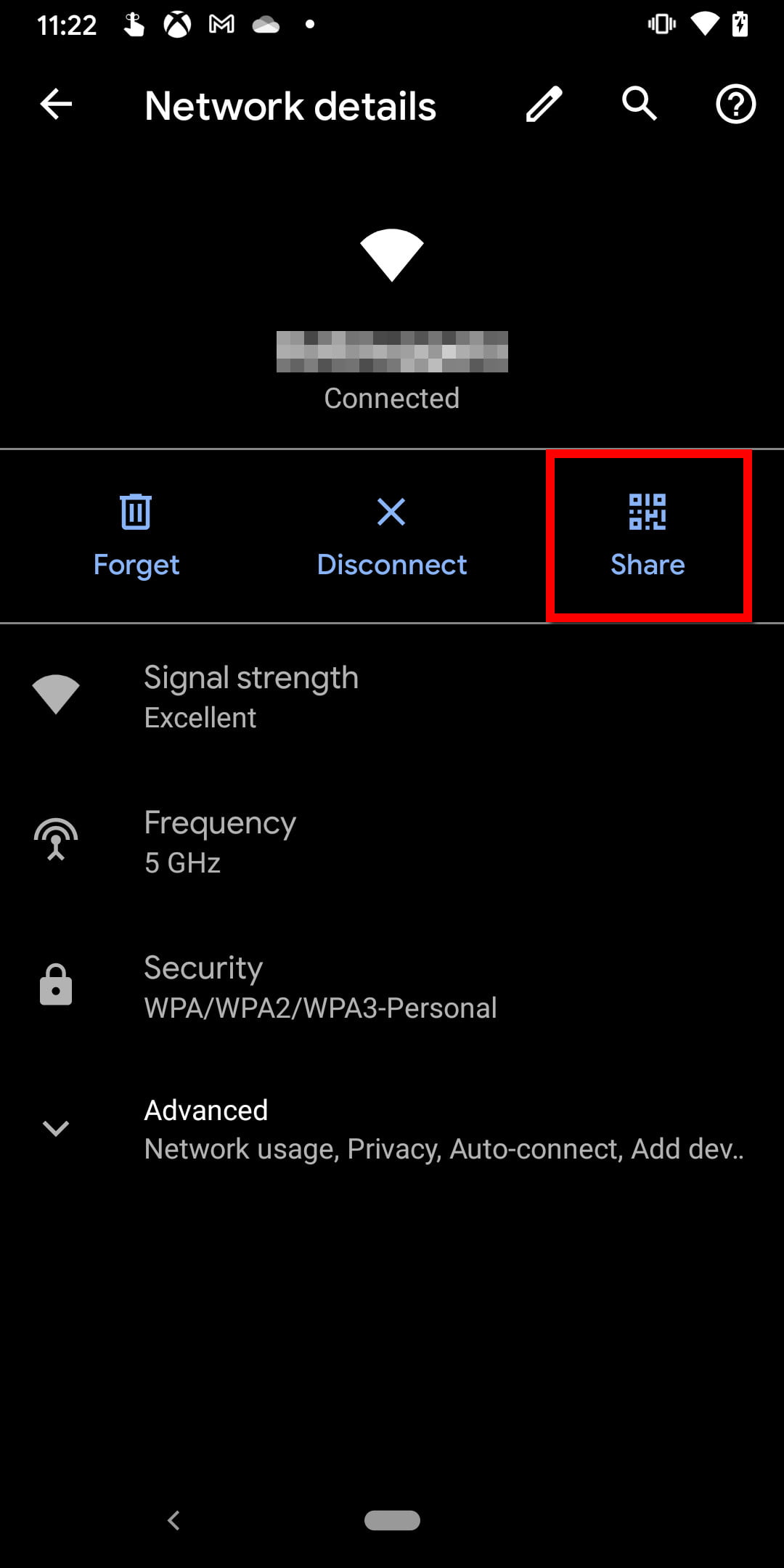The image size is (784, 1568).
Task: Open Advanced network options row
Action: (443, 1129)
